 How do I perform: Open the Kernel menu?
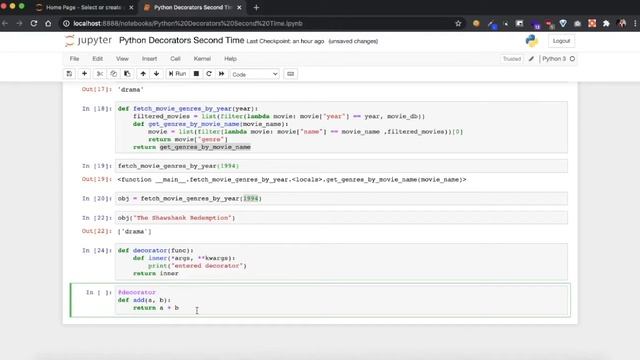point(202,59)
